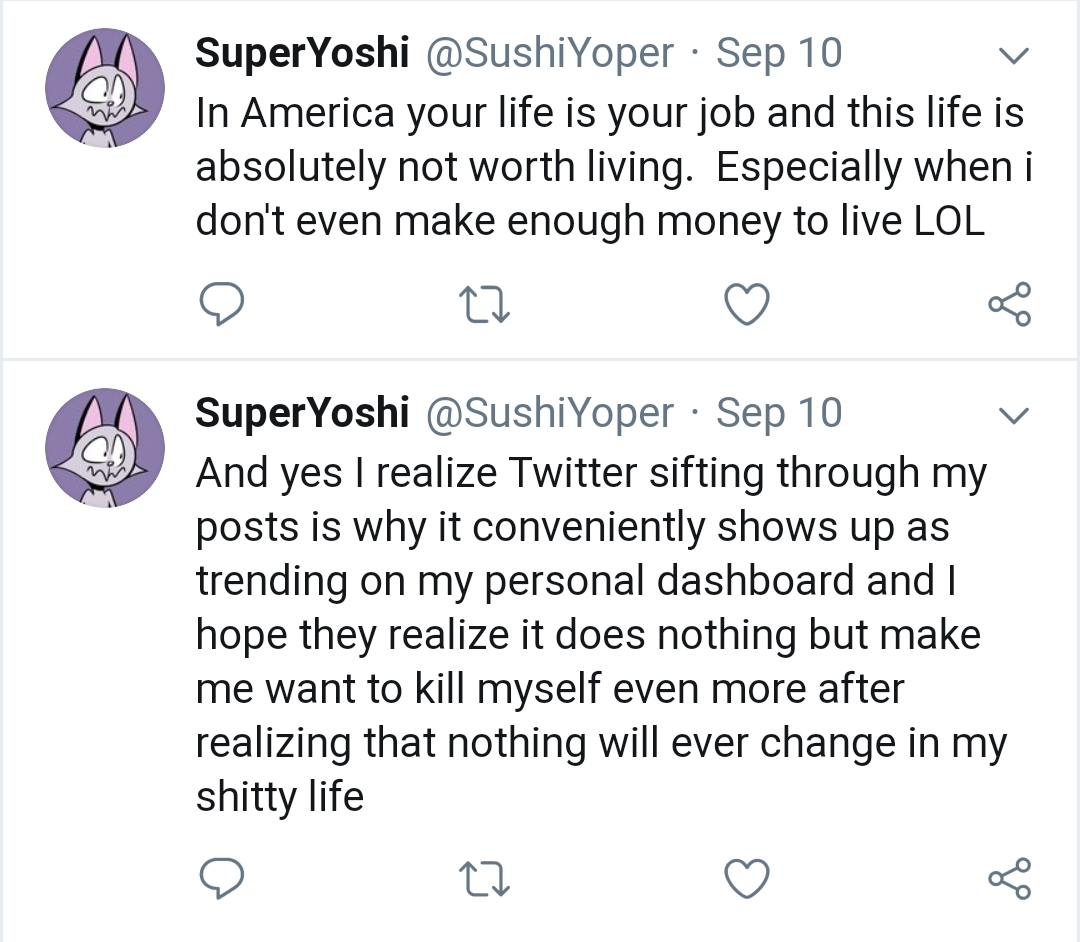Like the "In America your life" tweet
This screenshot has height=942, width=1080.
746,304
